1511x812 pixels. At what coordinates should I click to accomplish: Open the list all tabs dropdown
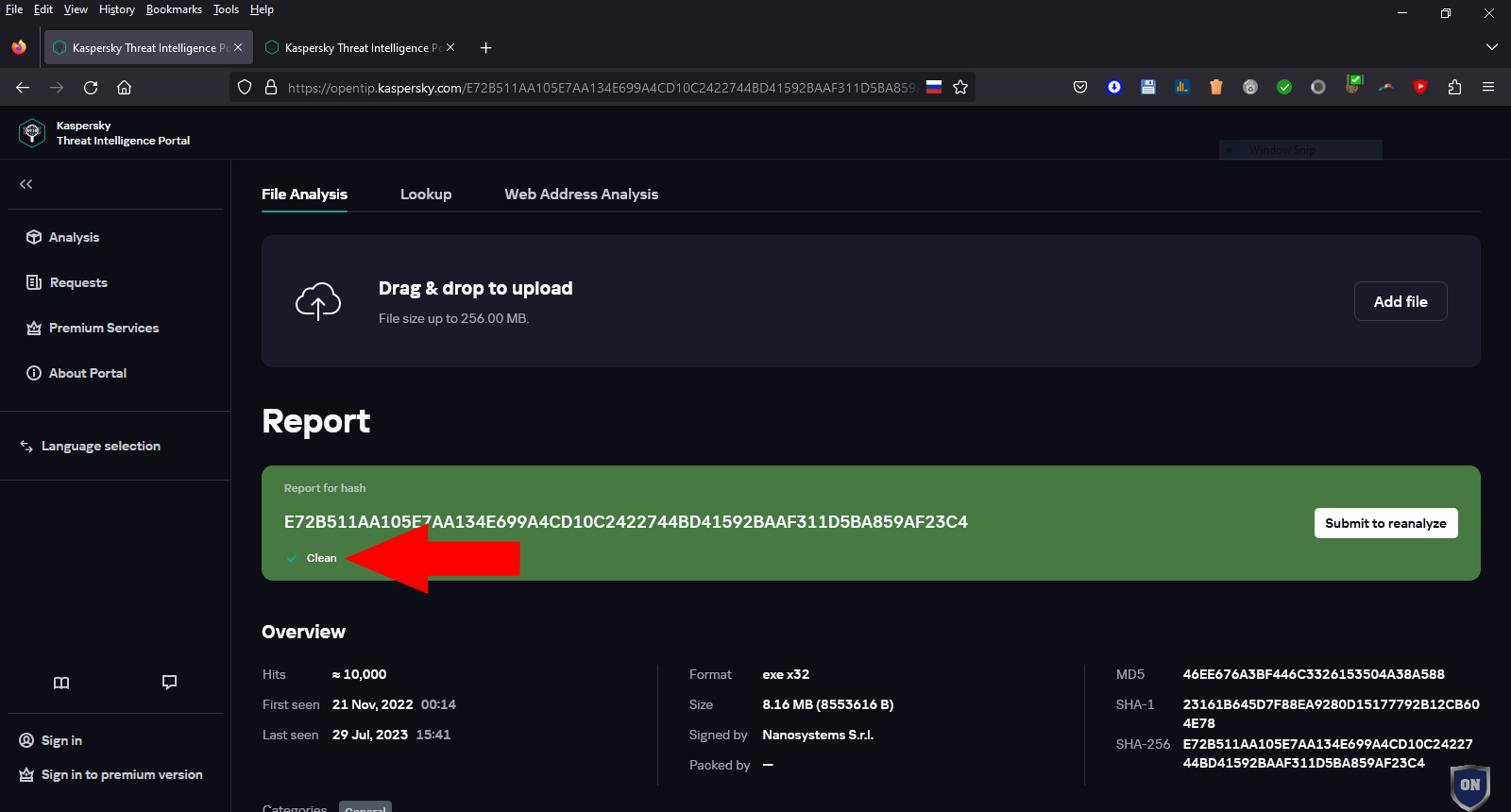click(x=1492, y=47)
